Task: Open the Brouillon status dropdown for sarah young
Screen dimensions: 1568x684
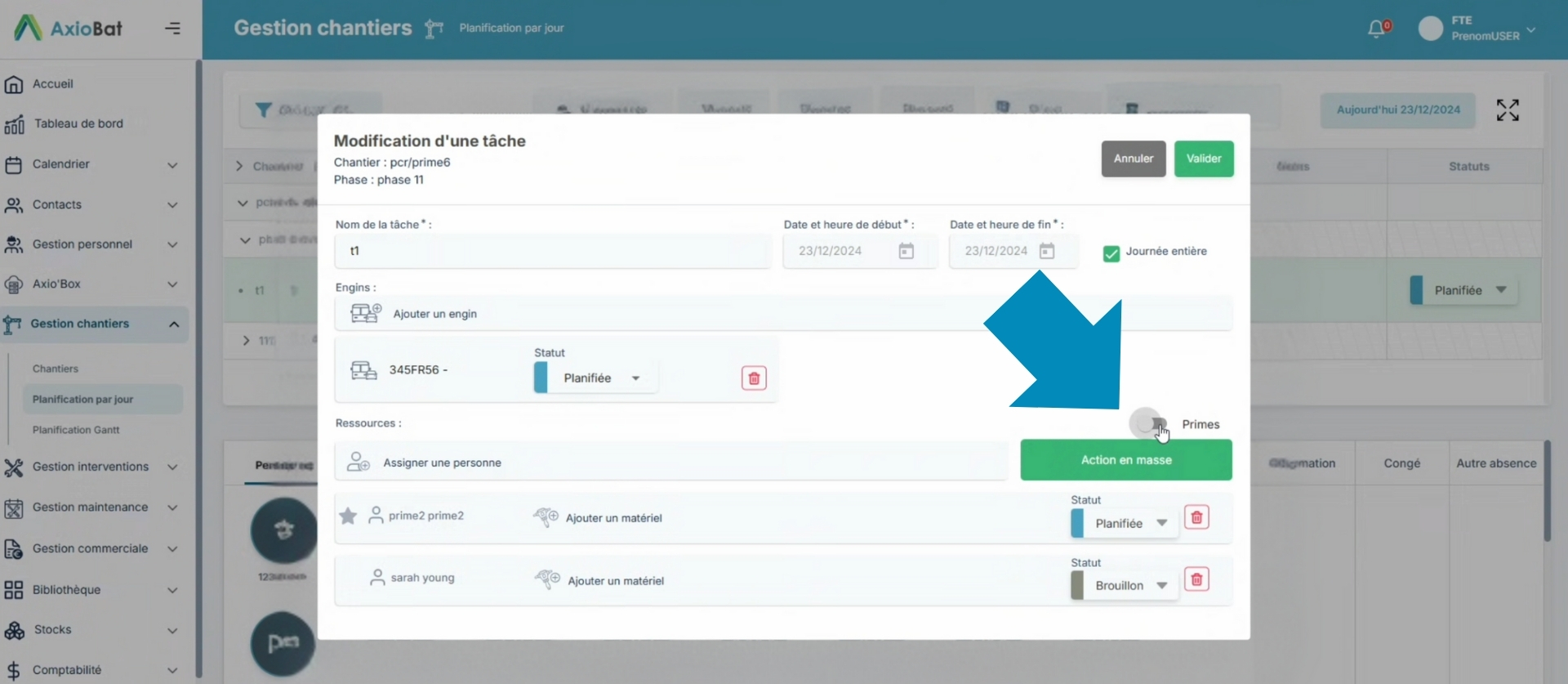Action: pos(1127,586)
